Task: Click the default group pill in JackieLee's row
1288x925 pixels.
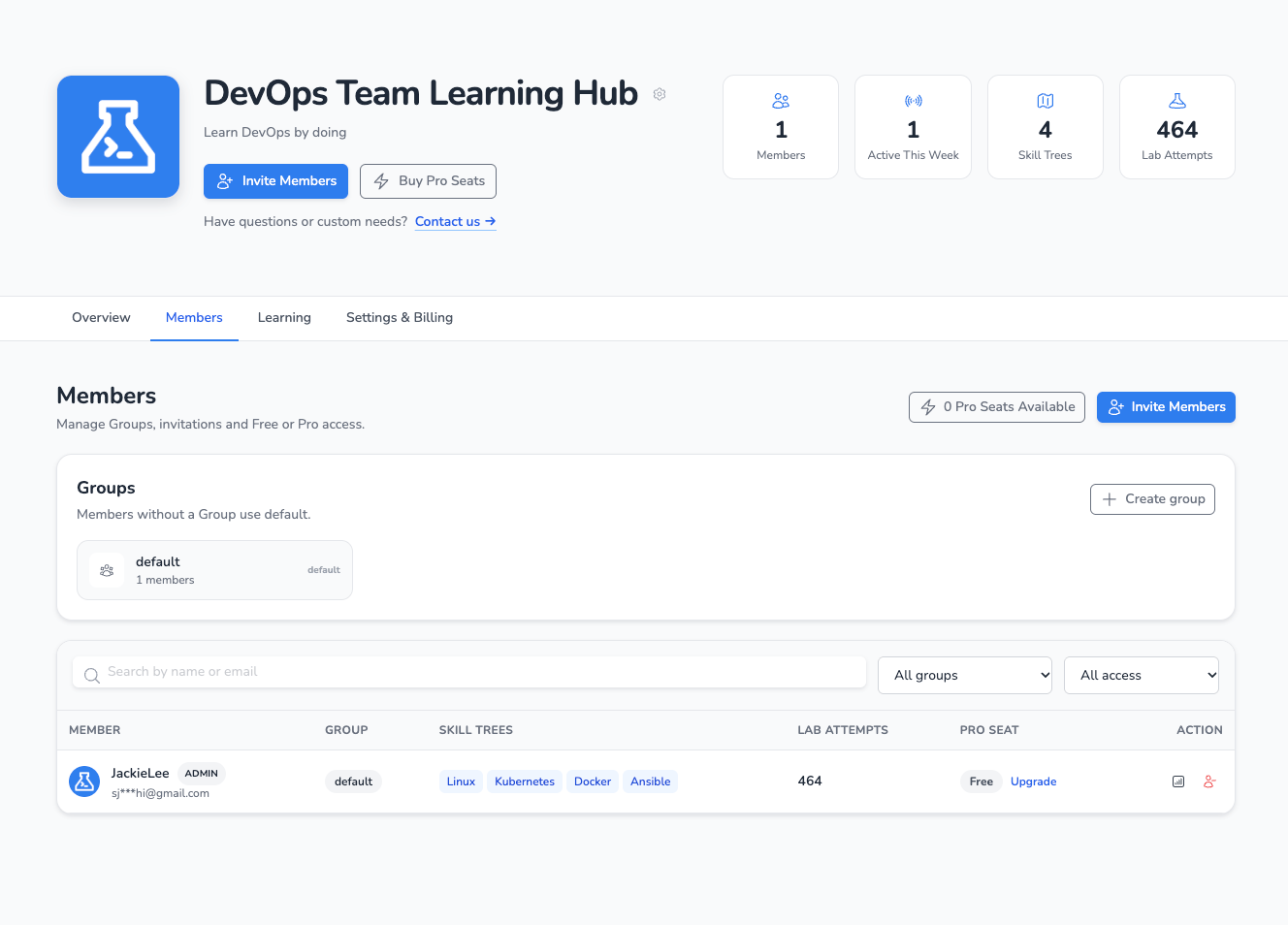Action: point(353,781)
